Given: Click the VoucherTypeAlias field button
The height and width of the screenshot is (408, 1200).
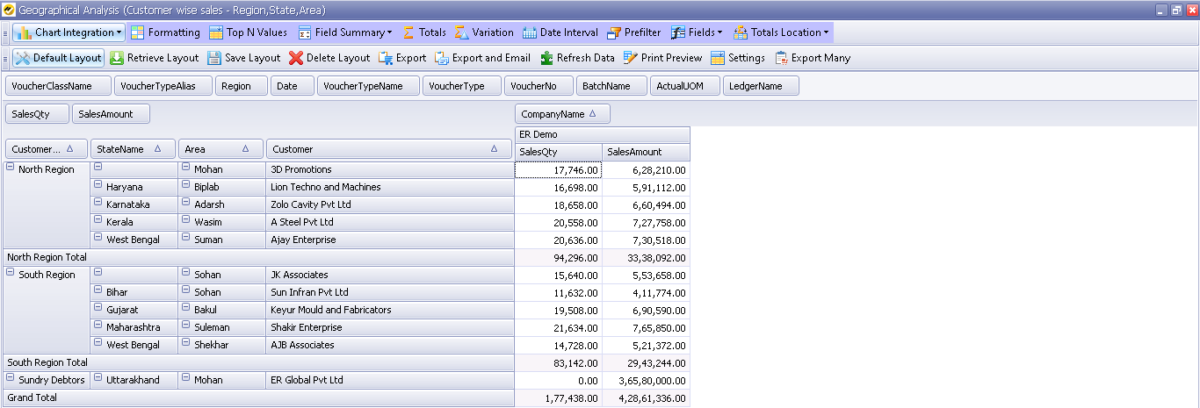Looking at the screenshot, I should point(163,86).
